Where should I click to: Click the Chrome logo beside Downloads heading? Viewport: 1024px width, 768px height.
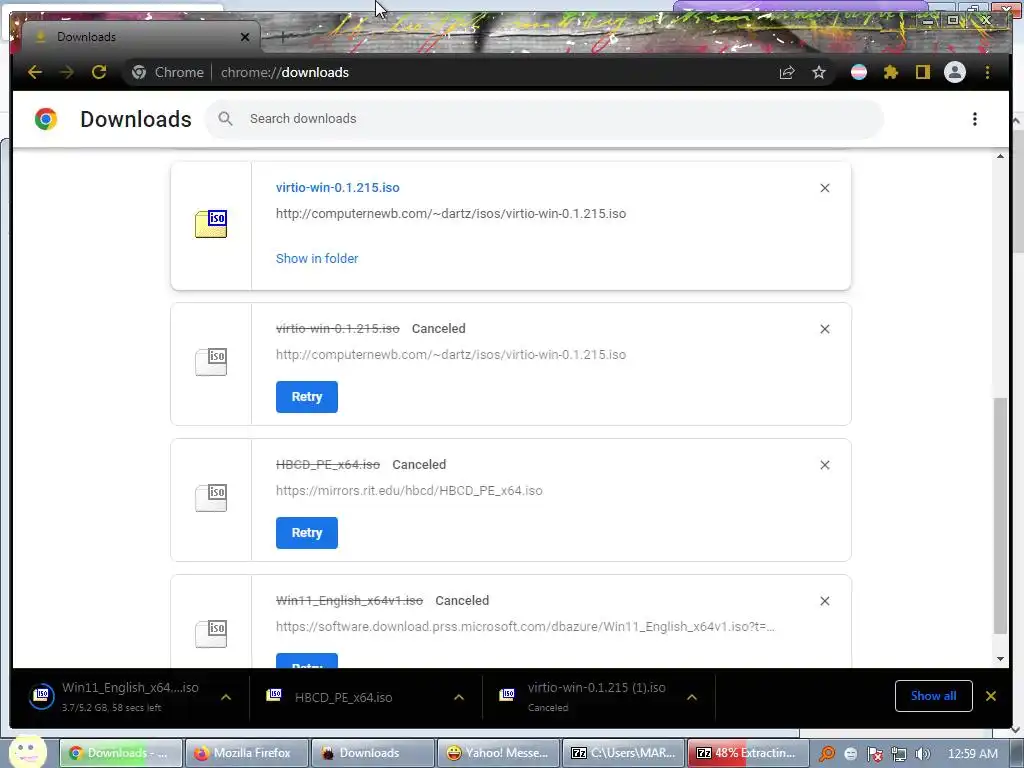(x=46, y=119)
